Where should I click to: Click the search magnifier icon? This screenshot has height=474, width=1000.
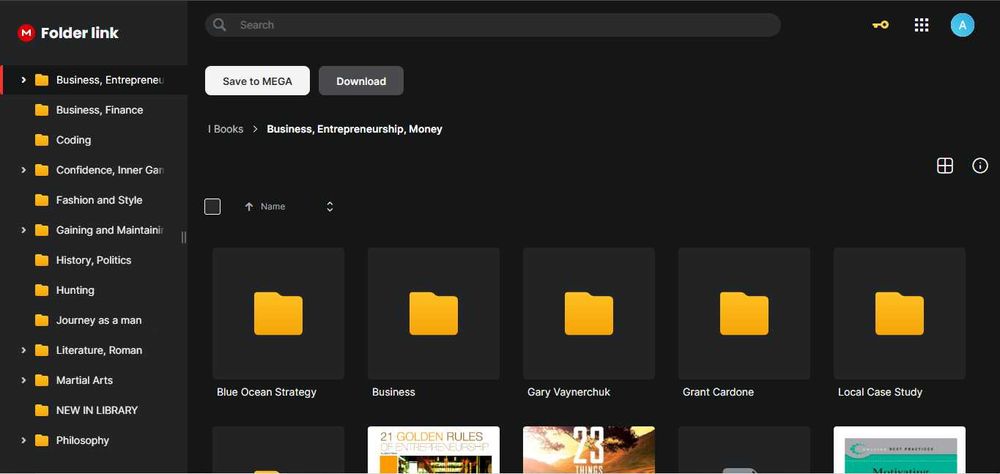[x=219, y=25]
